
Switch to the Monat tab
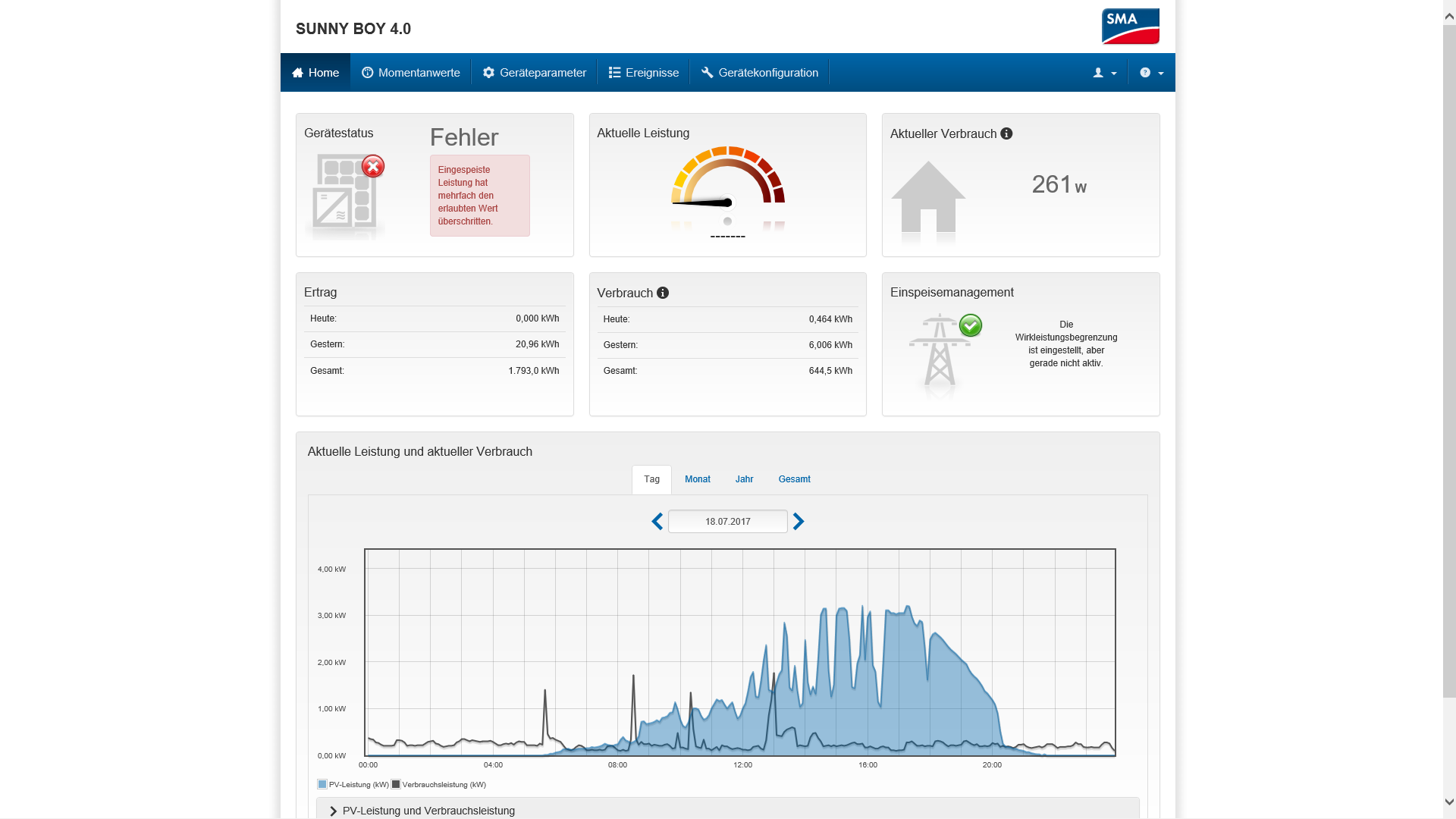pos(697,479)
